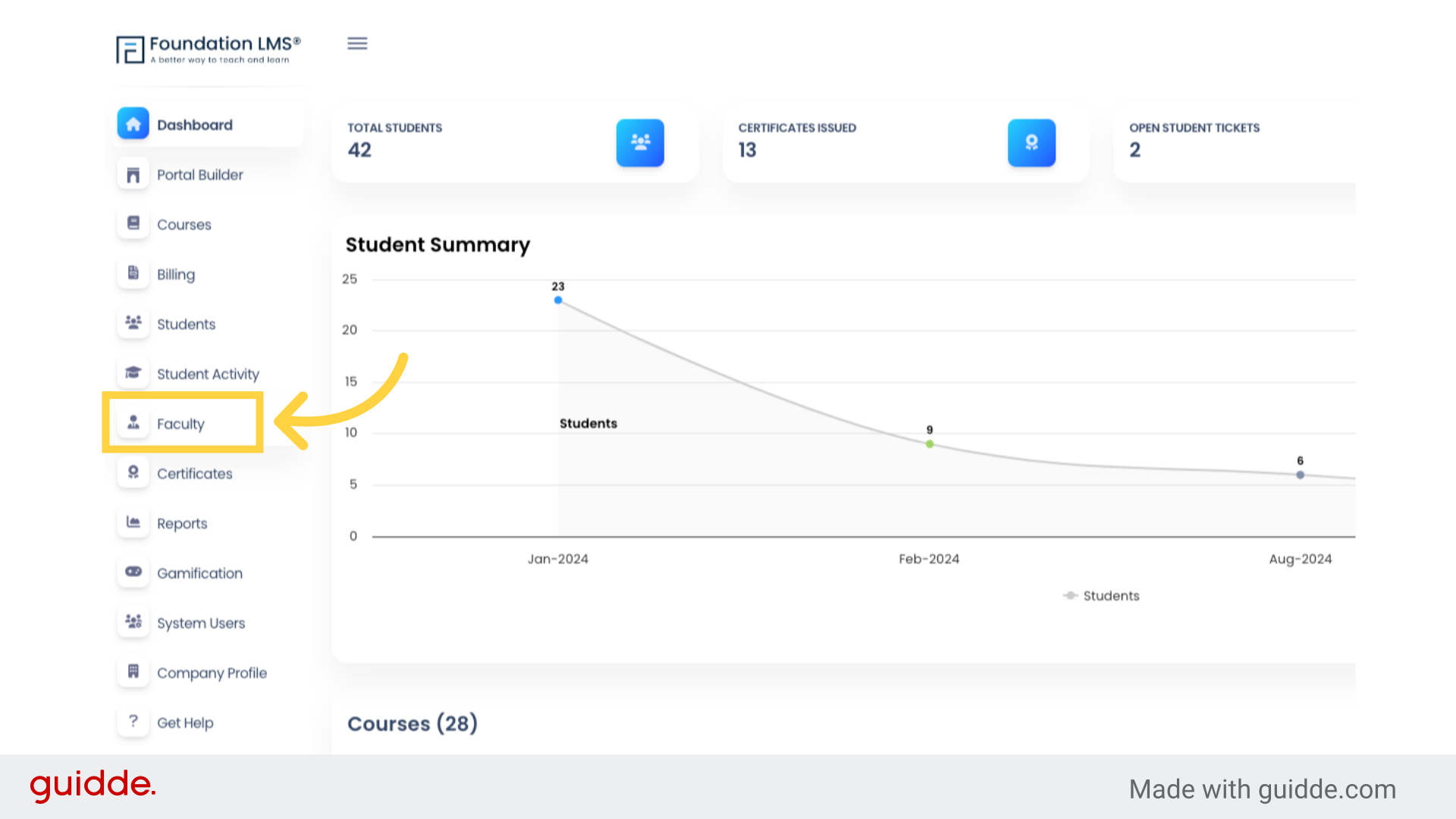Click the Get Help question mark icon
This screenshot has height=819, width=1456.
point(133,722)
